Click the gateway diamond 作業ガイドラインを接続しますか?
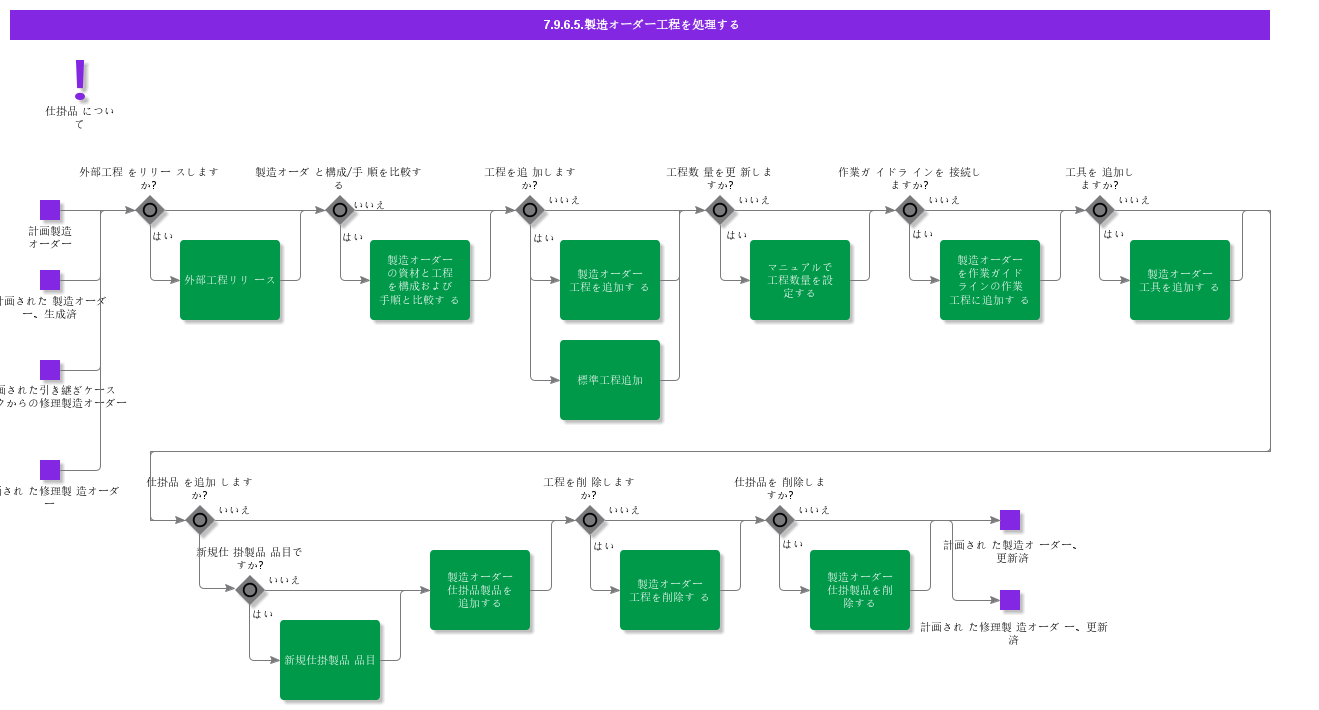Screen dimensions: 1319x710 pos(910,210)
